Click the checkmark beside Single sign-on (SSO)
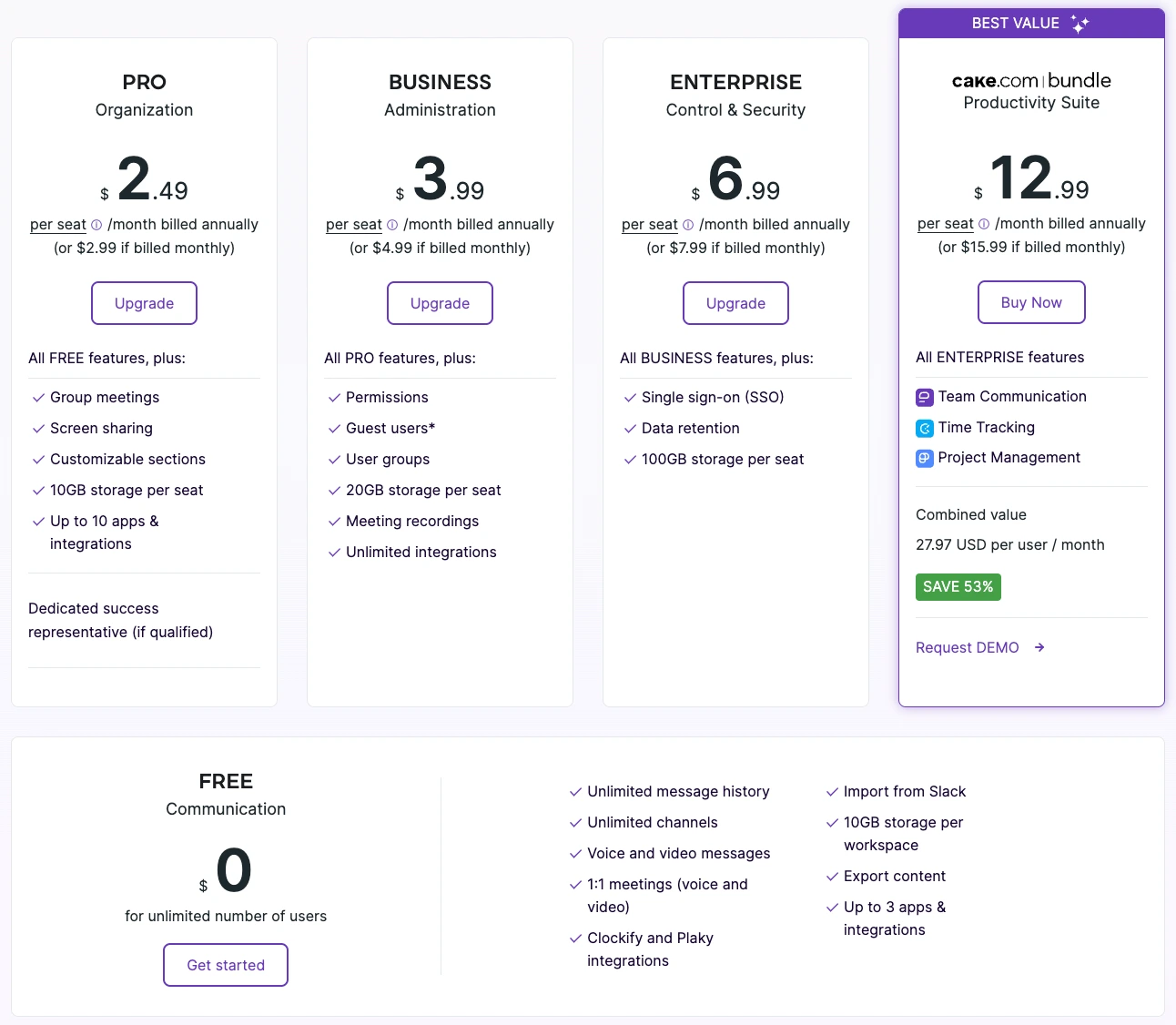This screenshot has width=1176, height=1025. coord(629,397)
